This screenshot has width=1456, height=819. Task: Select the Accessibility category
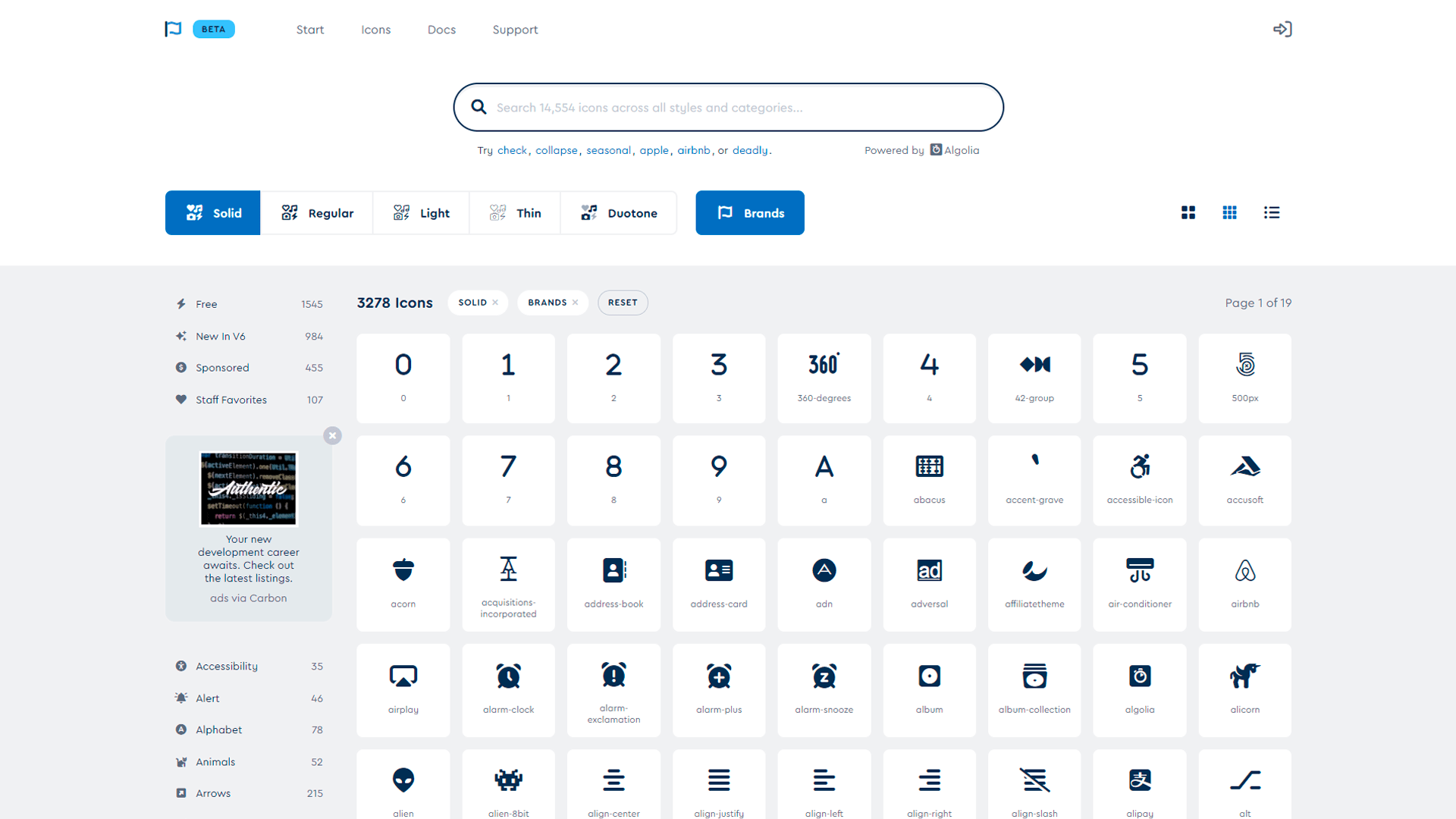click(x=249, y=666)
